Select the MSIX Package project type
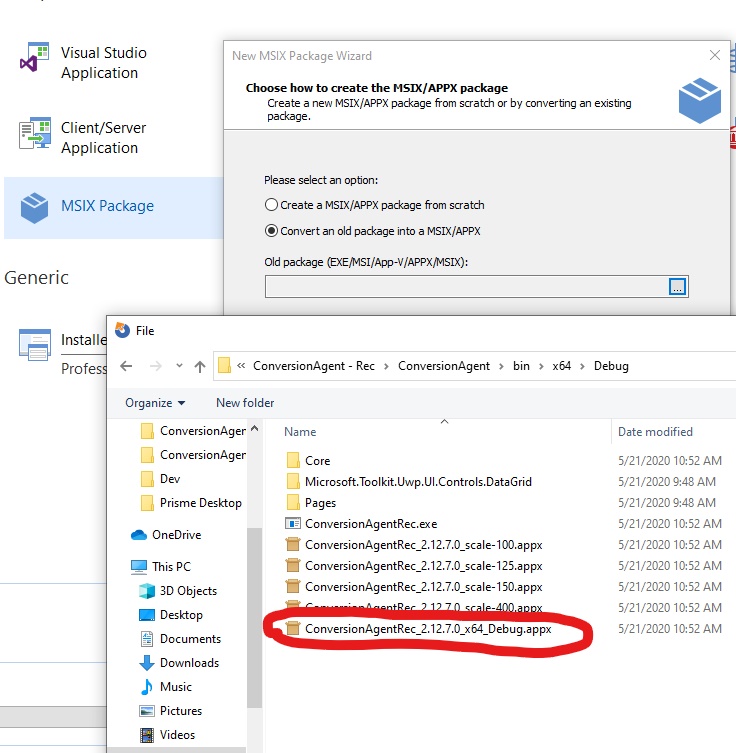Viewport: 736px width, 753px height. [107, 206]
